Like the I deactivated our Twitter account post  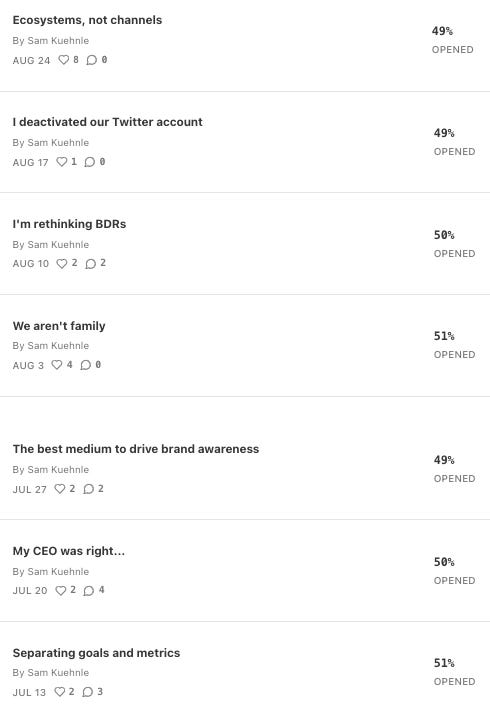click(x=62, y=162)
